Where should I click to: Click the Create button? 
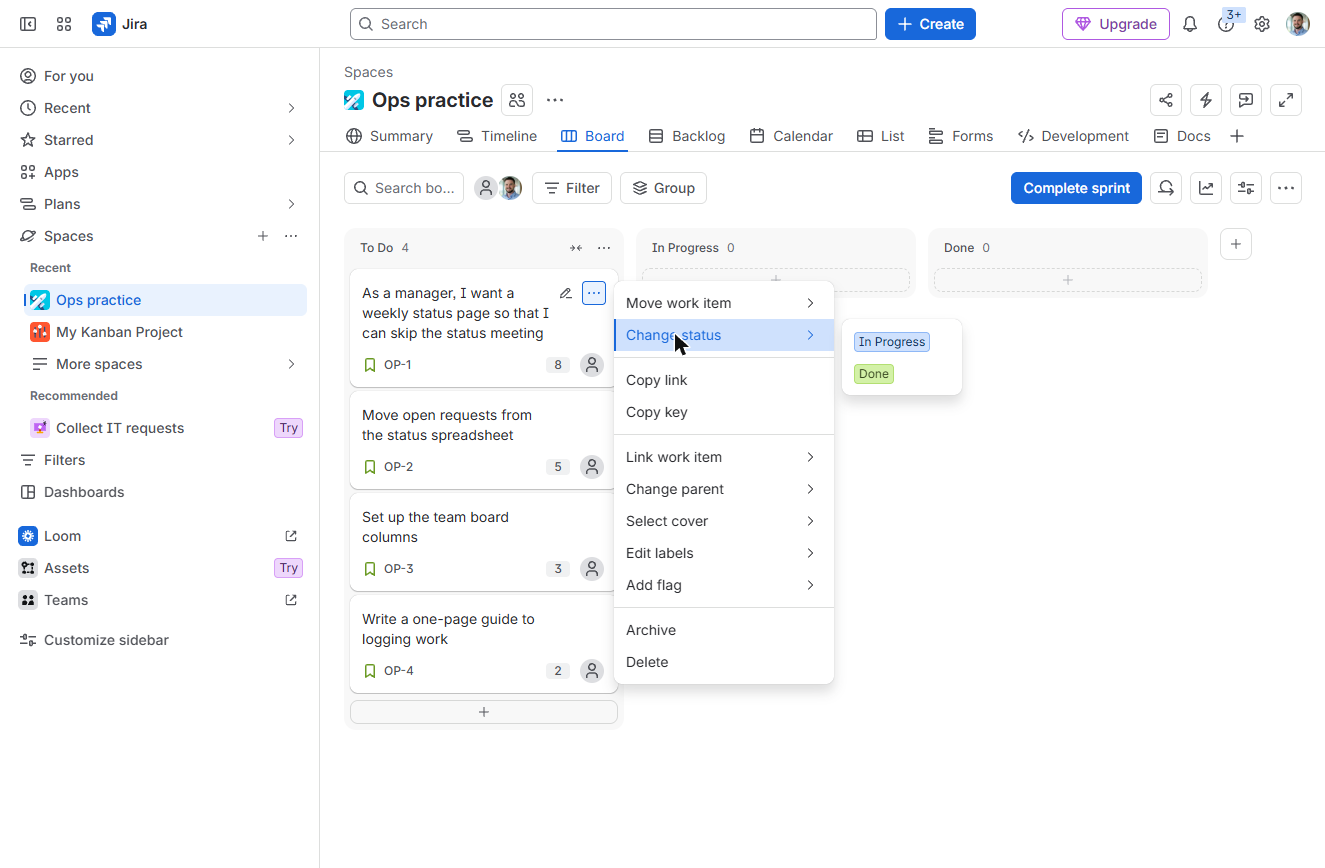tap(930, 24)
